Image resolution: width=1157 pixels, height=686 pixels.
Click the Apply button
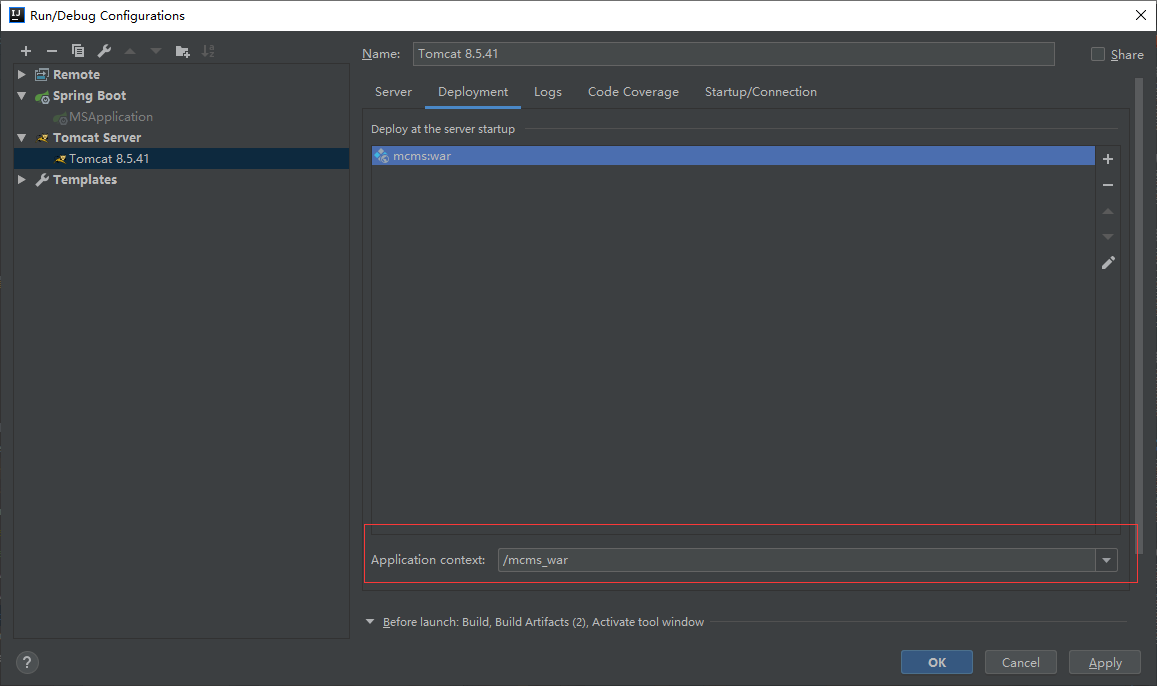pos(1105,662)
